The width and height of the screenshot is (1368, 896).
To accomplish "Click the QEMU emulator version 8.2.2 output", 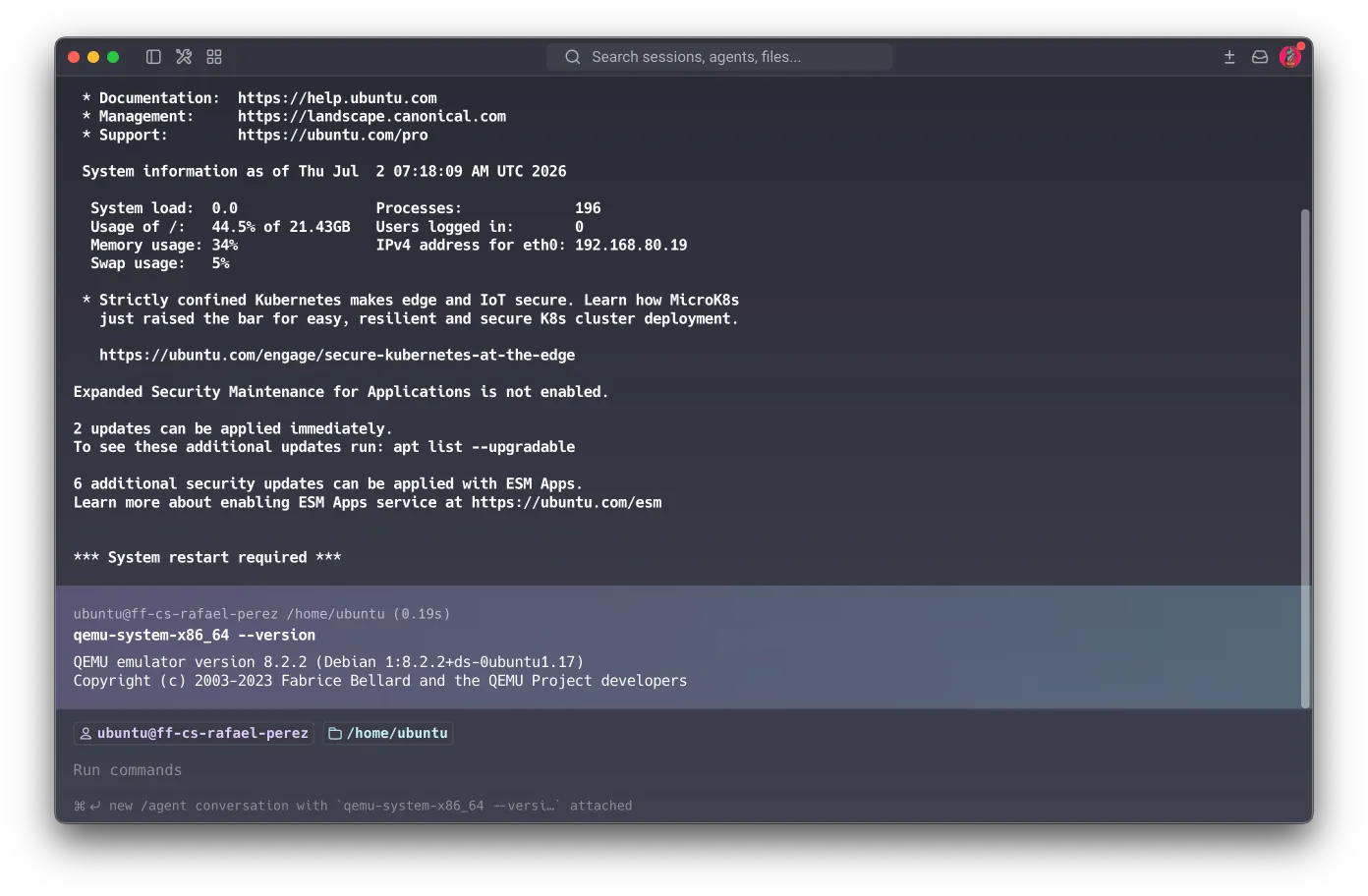I will [x=328, y=662].
